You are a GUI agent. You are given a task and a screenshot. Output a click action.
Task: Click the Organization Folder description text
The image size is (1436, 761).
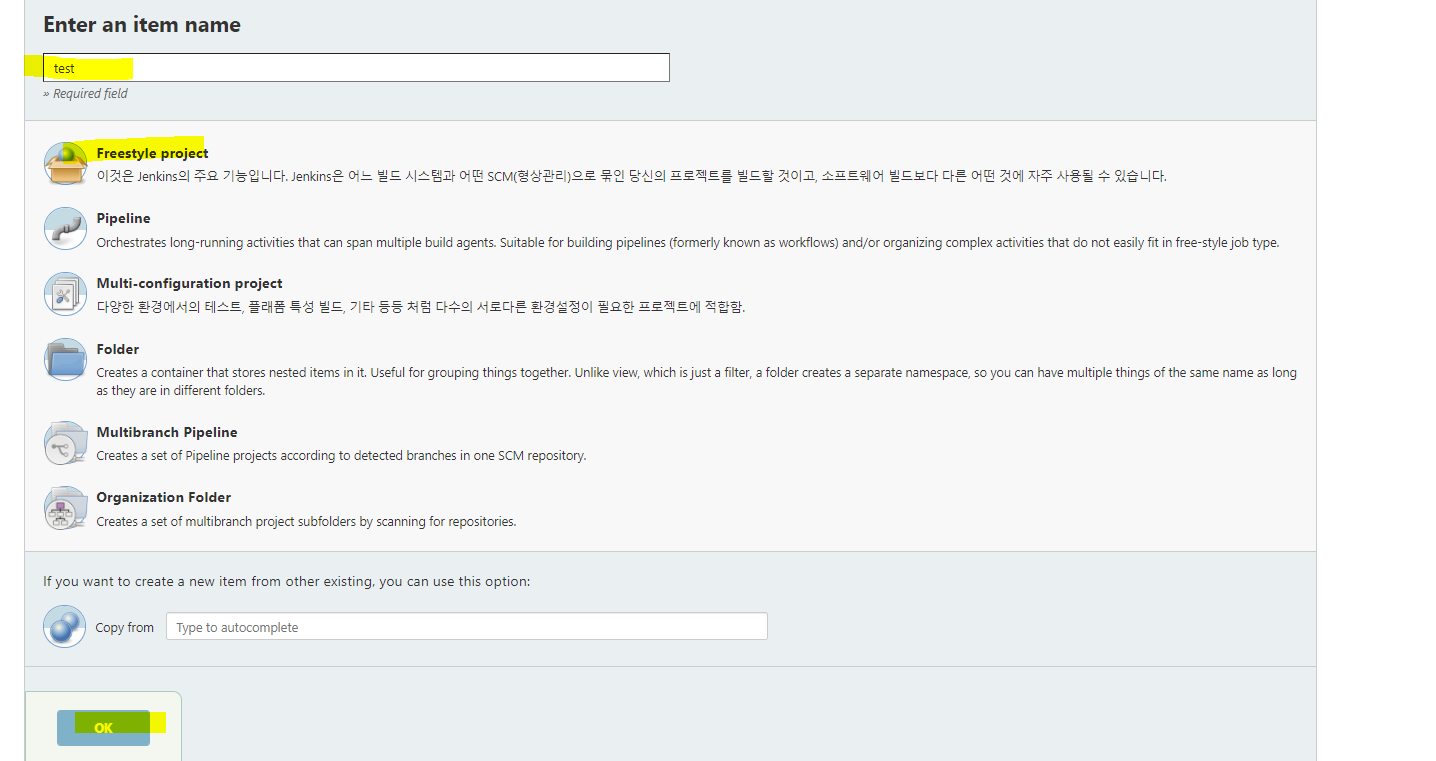(x=306, y=521)
